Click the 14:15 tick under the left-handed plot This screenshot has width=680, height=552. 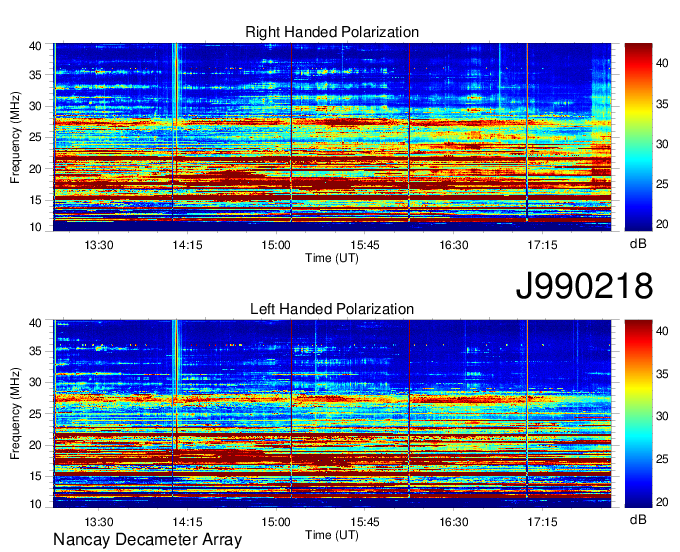[187, 521]
